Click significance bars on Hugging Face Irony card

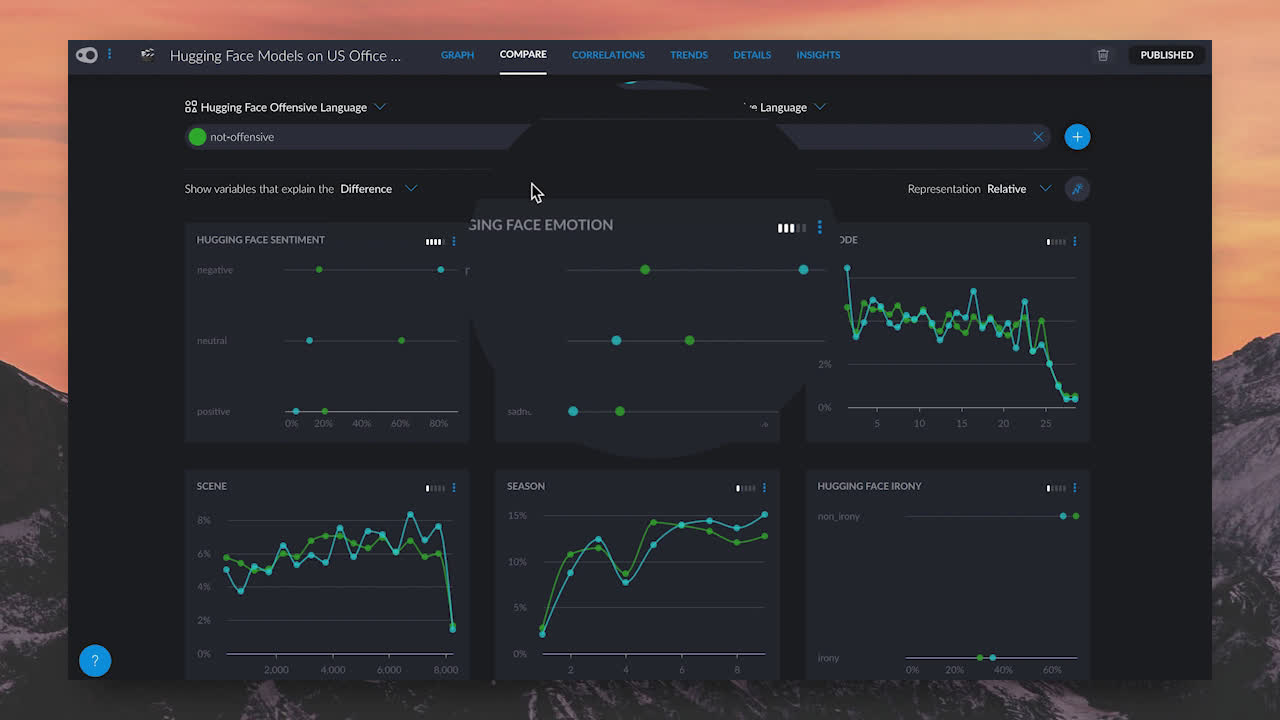click(1056, 488)
